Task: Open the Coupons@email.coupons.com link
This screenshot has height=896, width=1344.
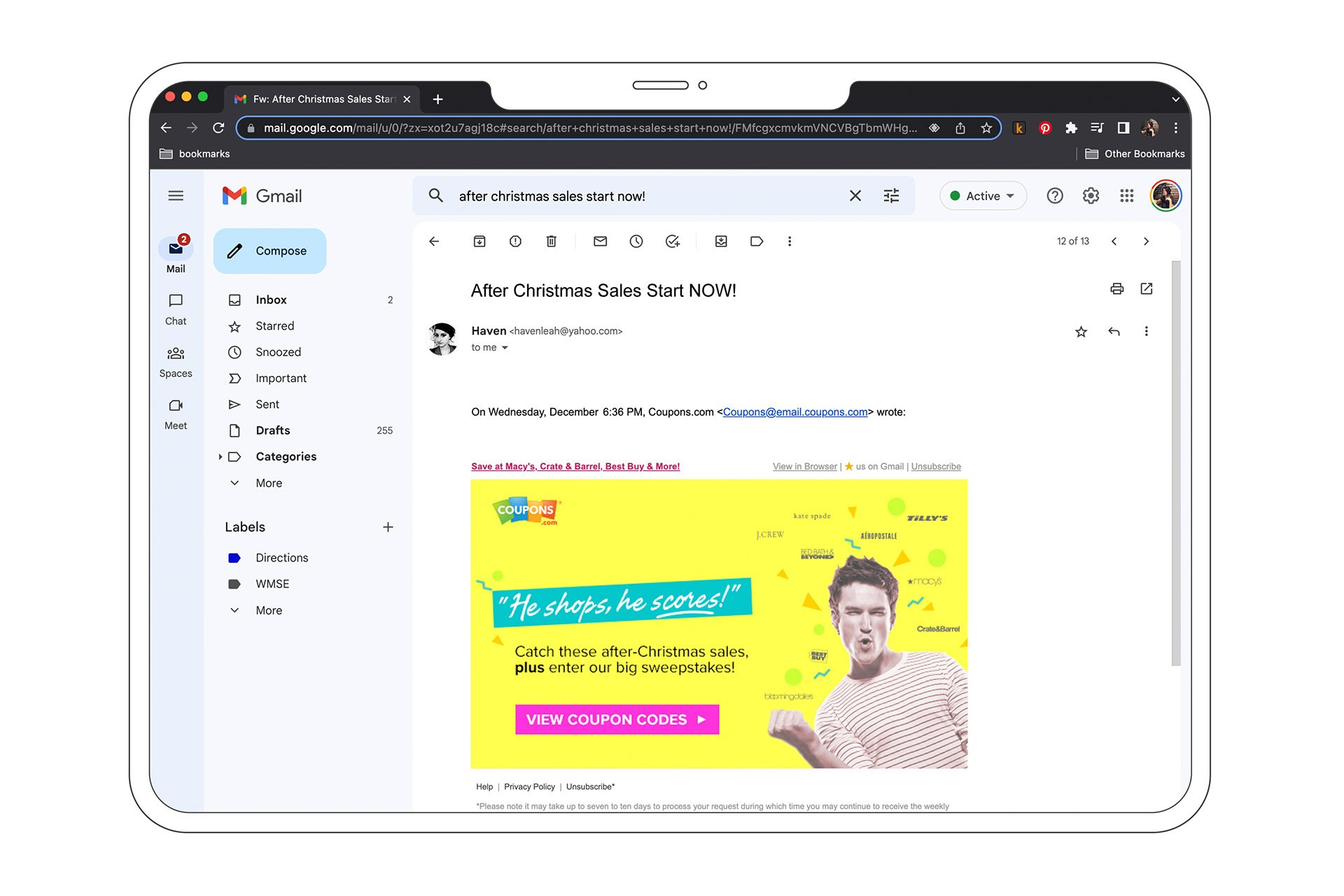Action: 795,412
